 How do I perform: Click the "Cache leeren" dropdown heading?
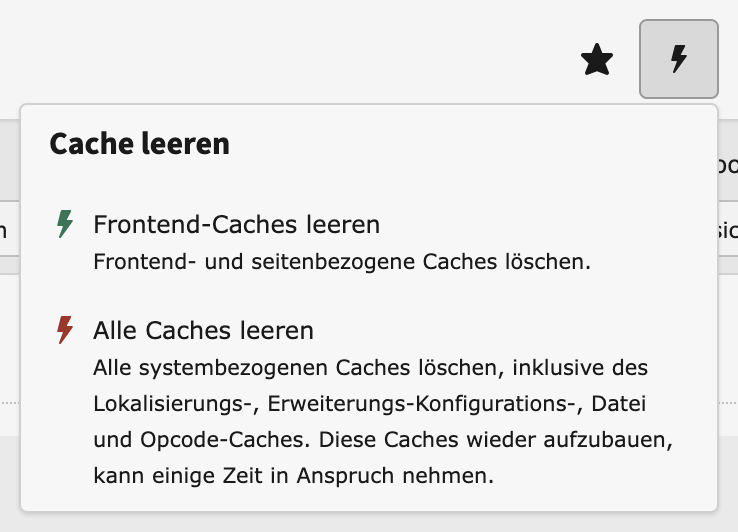point(139,144)
